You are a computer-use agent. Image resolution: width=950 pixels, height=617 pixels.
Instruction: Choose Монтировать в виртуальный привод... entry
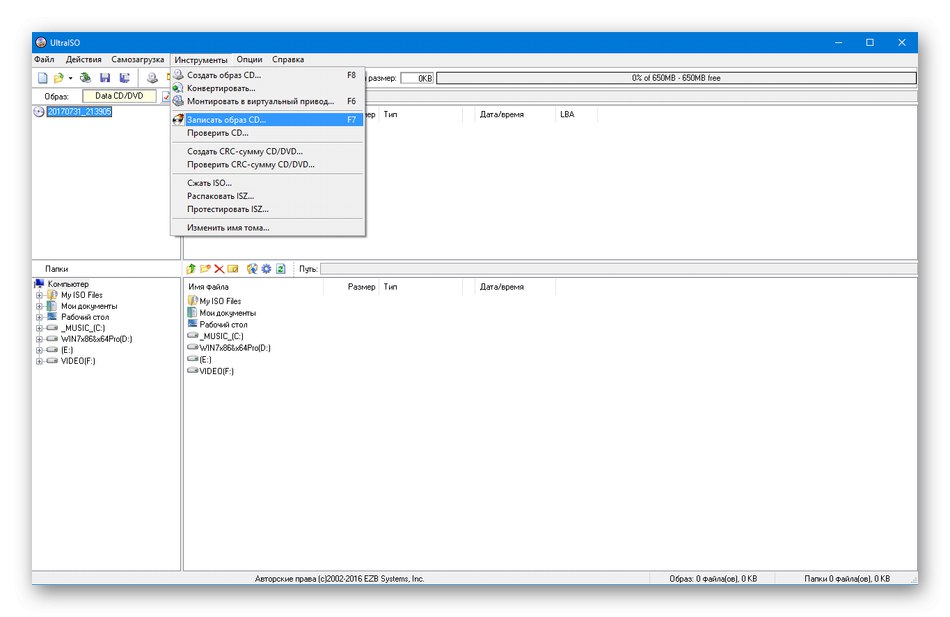click(267, 101)
